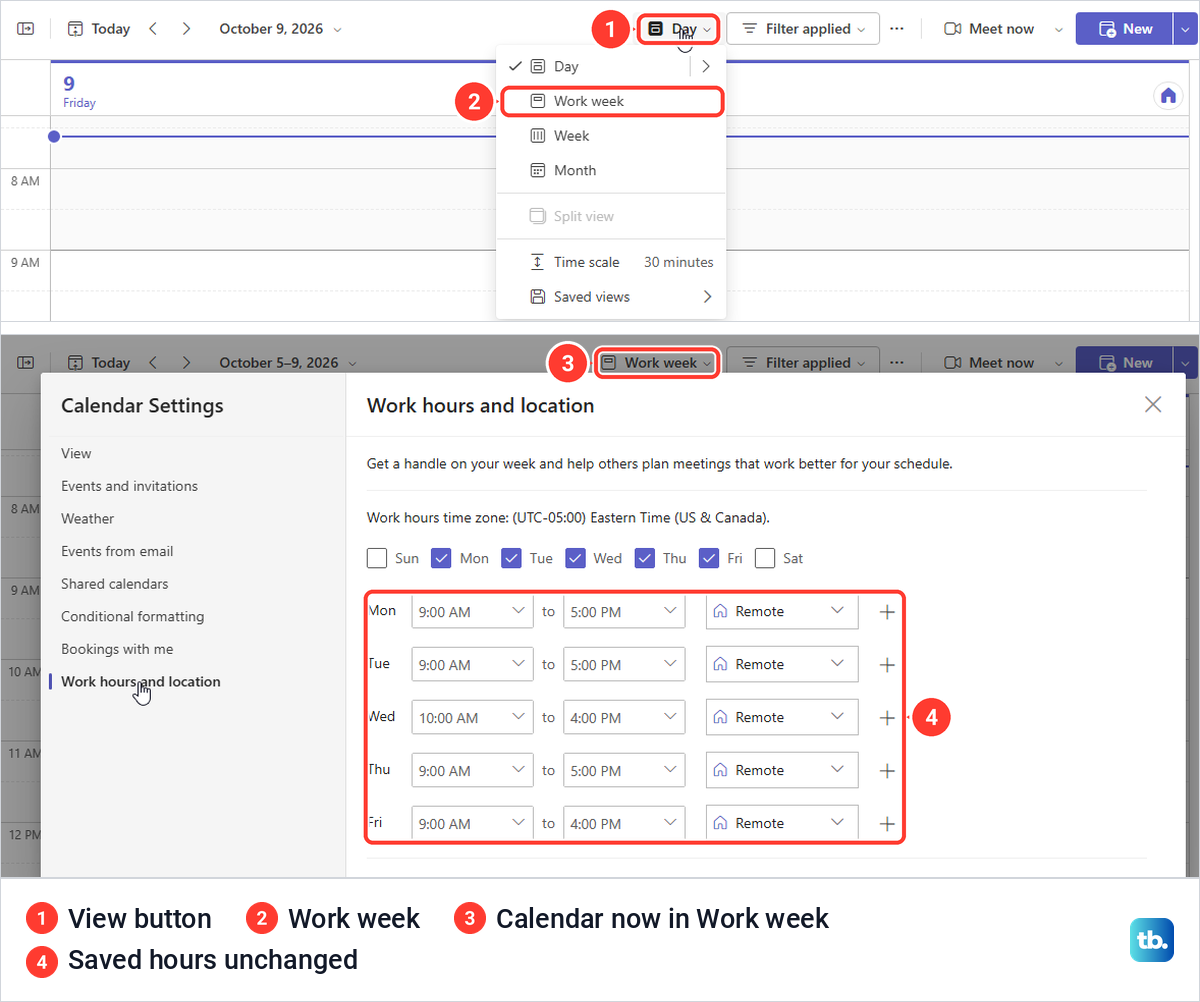Check the Sun workday checkbox
1200x1002 pixels.
377,558
